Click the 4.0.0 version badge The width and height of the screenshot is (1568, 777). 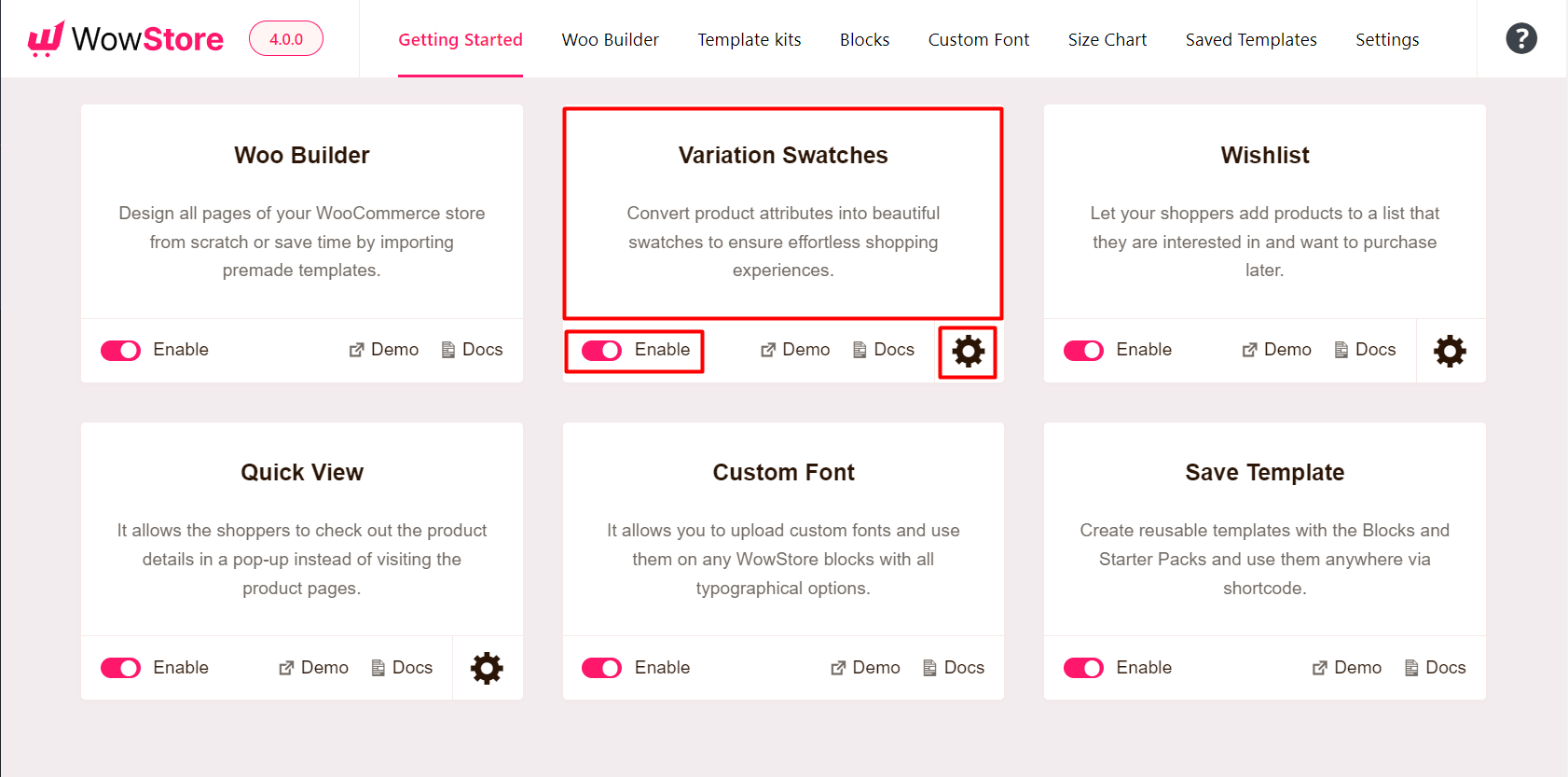(285, 38)
